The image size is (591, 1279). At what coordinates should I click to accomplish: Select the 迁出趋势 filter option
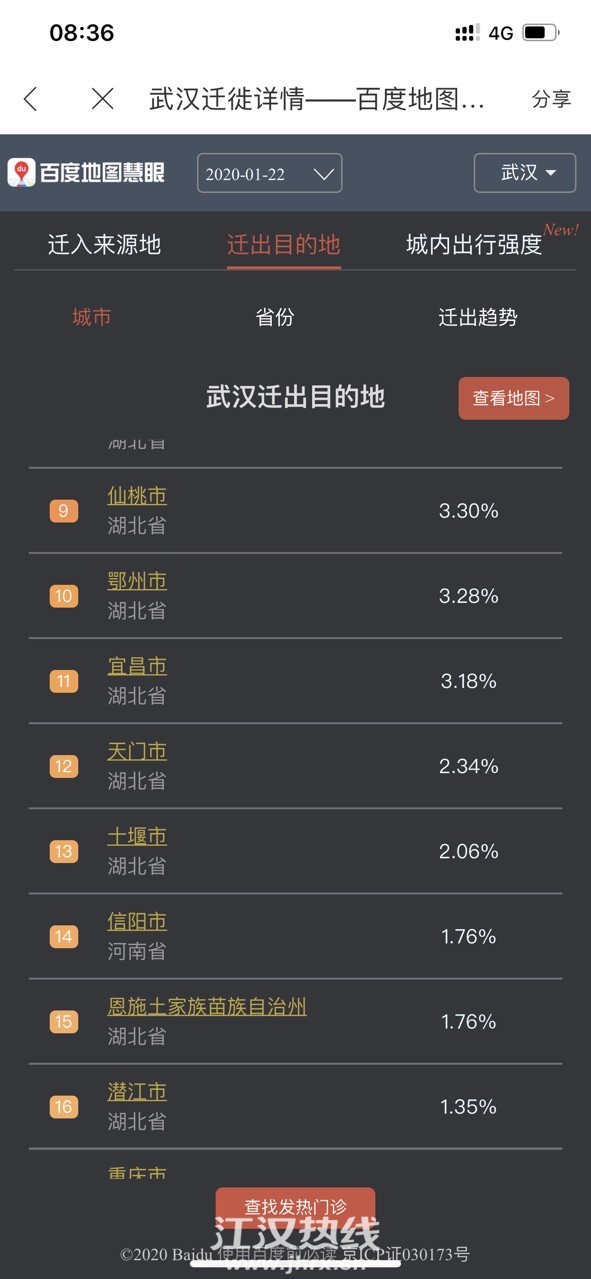(x=478, y=318)
